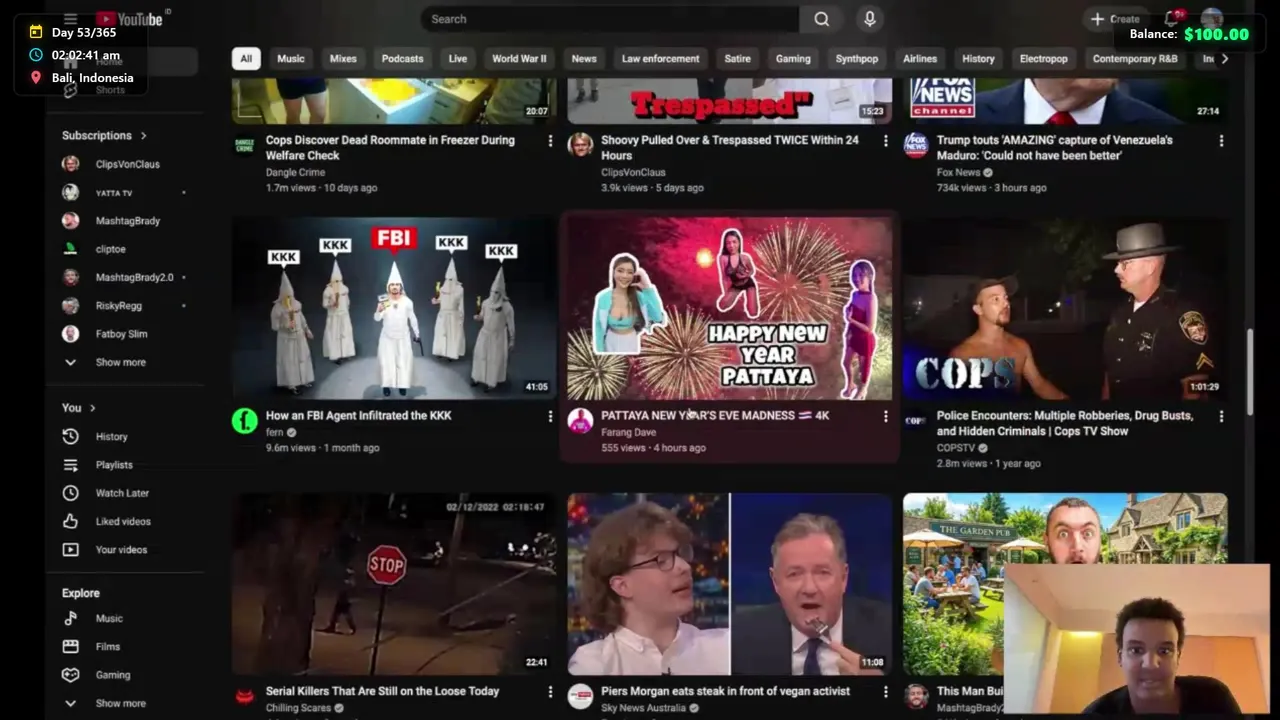Play FBI Agent Infiltrated KKK thumbnail
The width and height of the screenshot is (1280, 720).
(x=394, y=308)
